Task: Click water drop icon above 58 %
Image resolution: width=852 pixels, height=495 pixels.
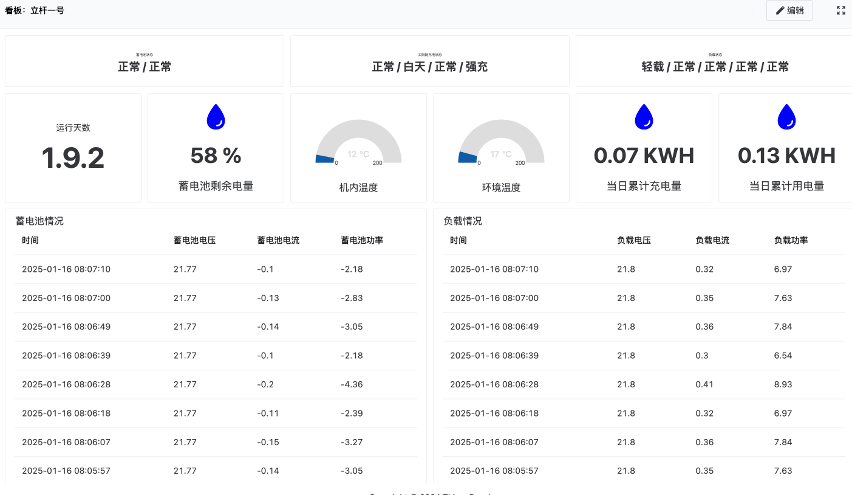Action: [216, 117]
